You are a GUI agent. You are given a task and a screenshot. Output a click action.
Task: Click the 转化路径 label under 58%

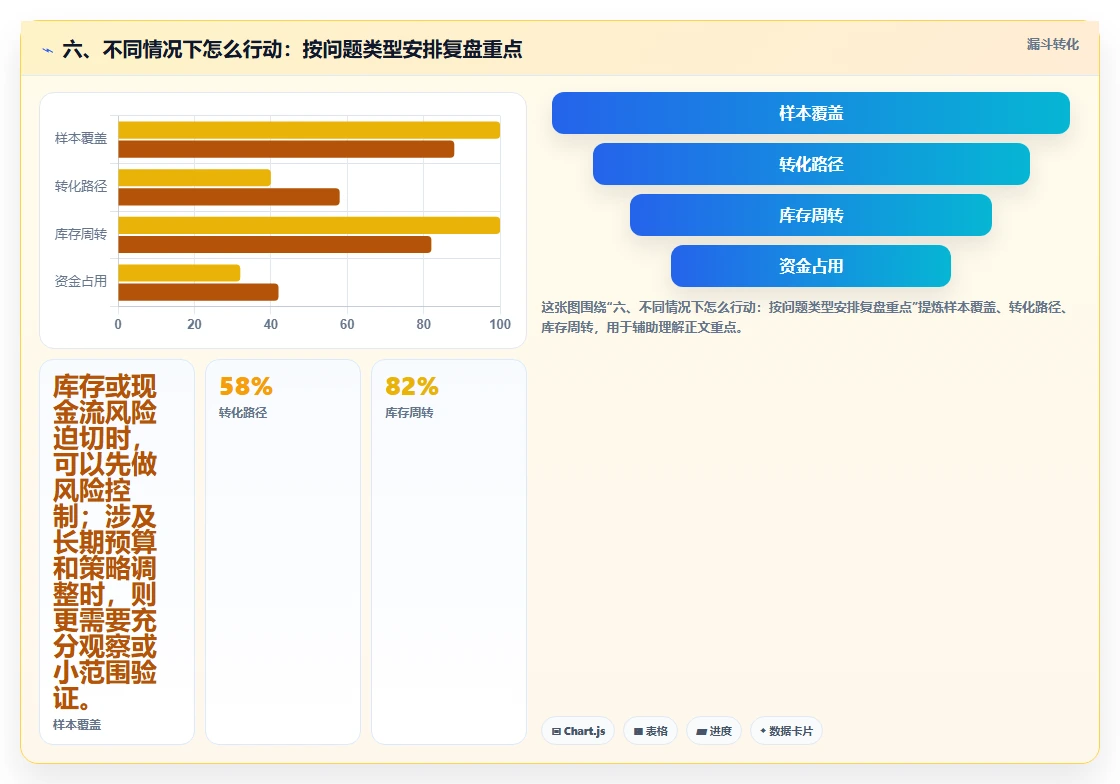coord(243,413)
